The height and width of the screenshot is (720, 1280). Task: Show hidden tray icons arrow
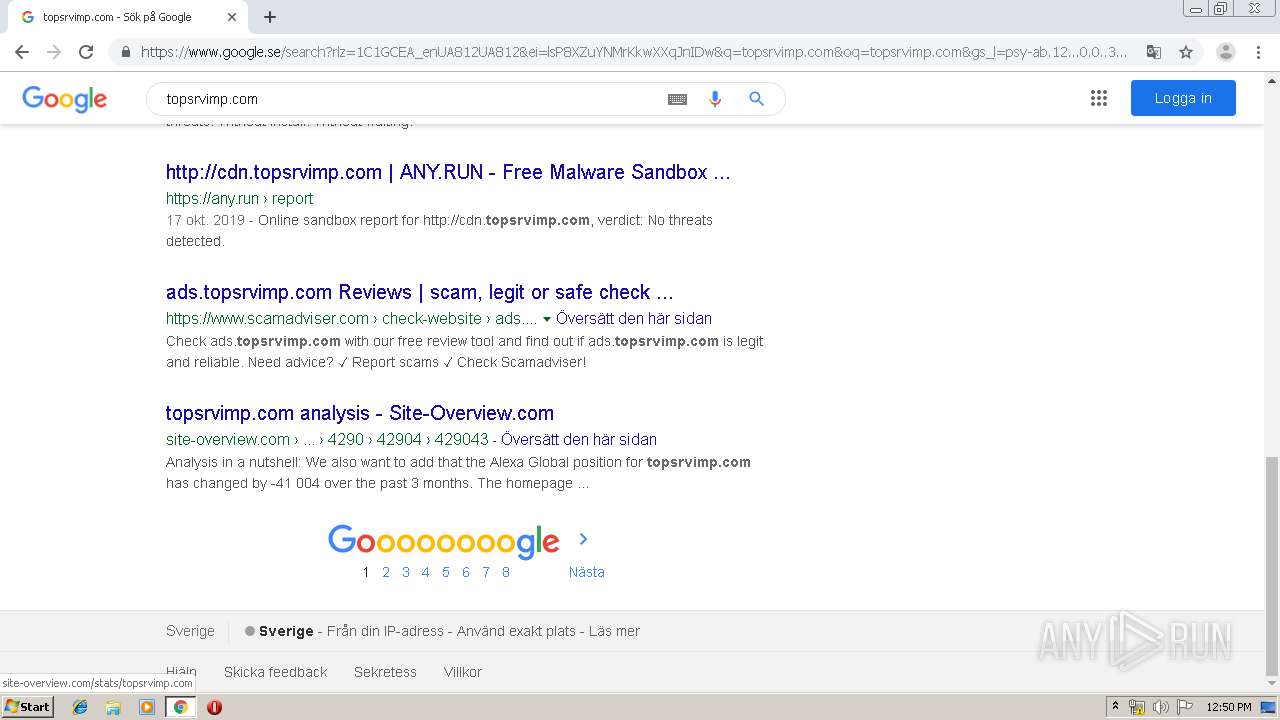[x=1115, y=707]
